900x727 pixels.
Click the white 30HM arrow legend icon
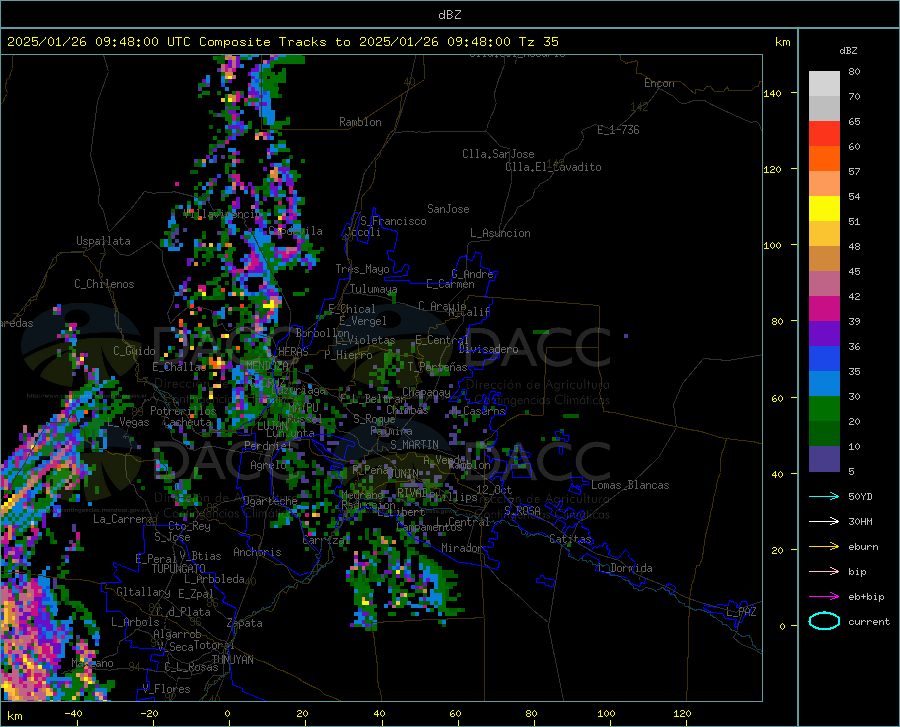[x=824, y=522]
